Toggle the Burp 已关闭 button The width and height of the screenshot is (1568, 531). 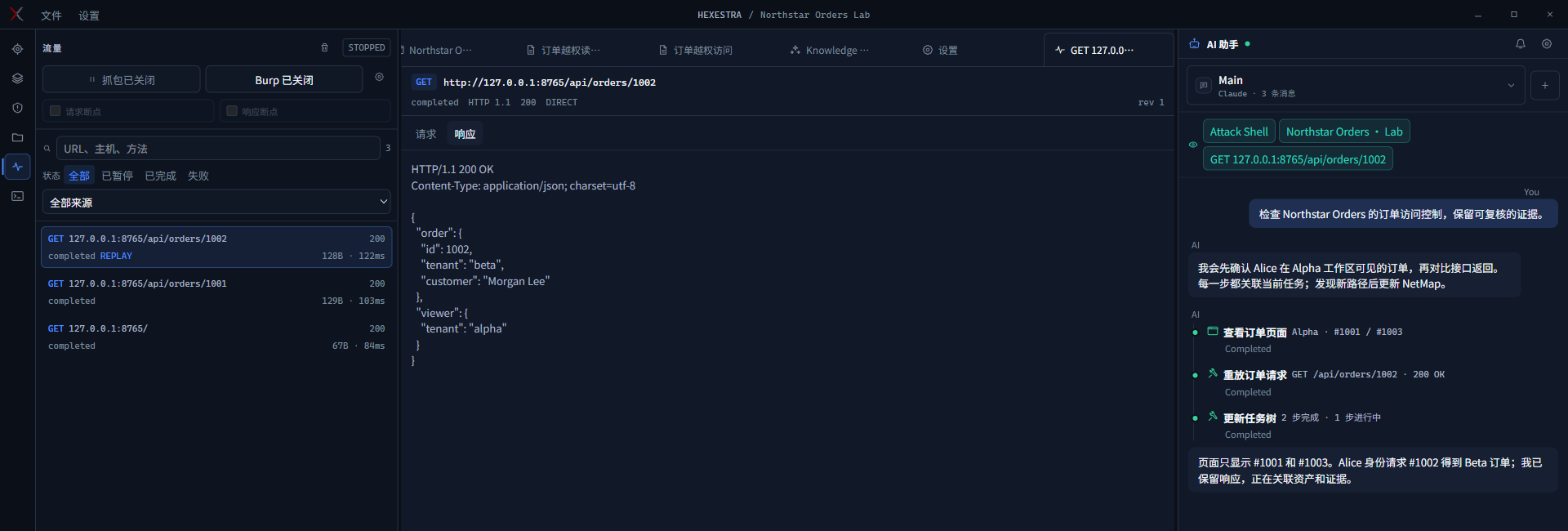click(x=284, y=79)
